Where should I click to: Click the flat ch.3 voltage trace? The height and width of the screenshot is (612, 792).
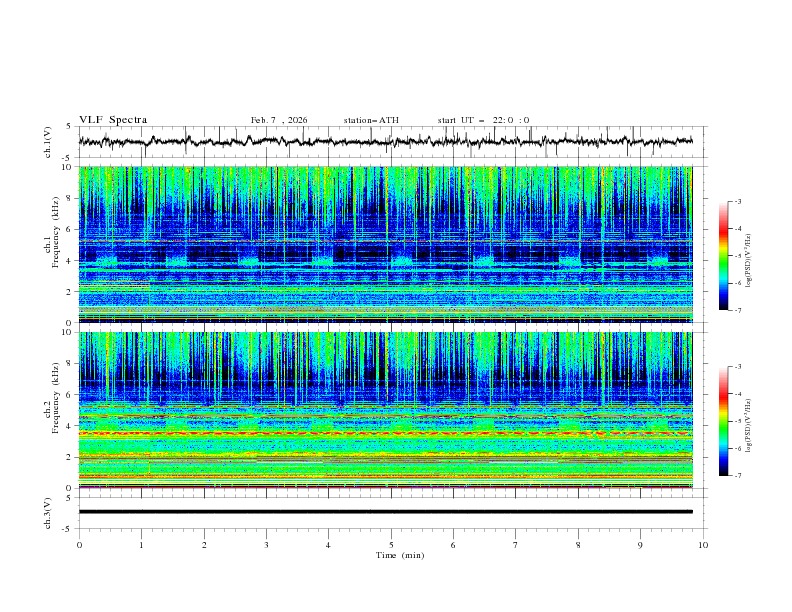pos(385,512)
